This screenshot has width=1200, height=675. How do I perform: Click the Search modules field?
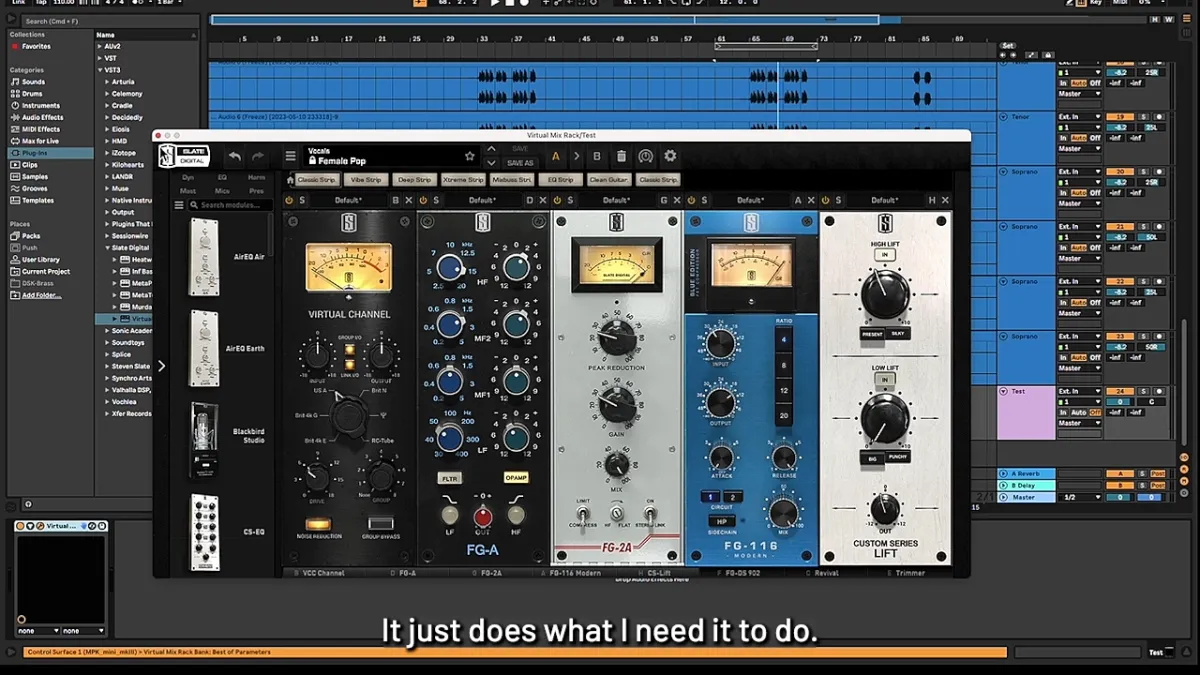pyautogui.click(x=230, y=205)
